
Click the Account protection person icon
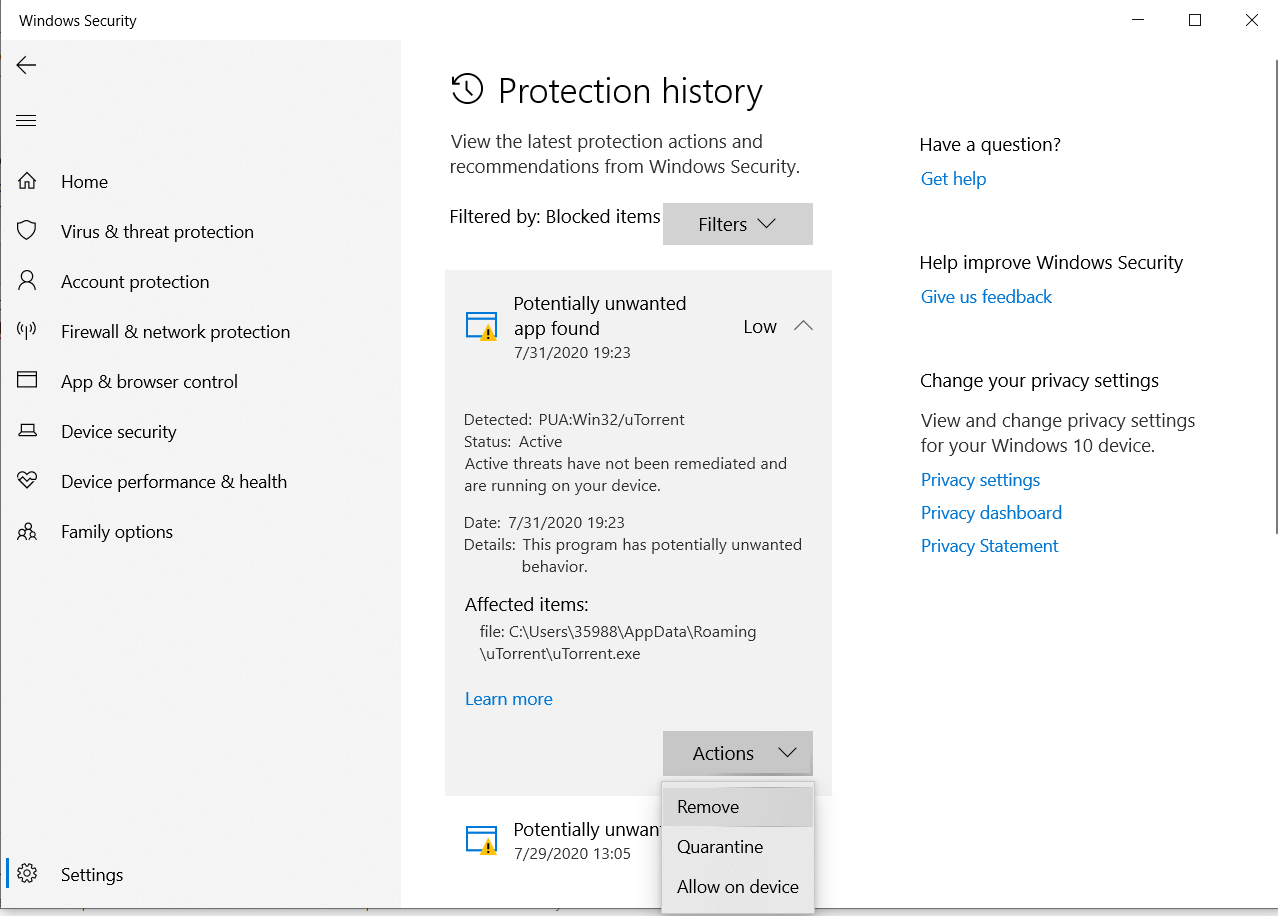coord(27,281)
